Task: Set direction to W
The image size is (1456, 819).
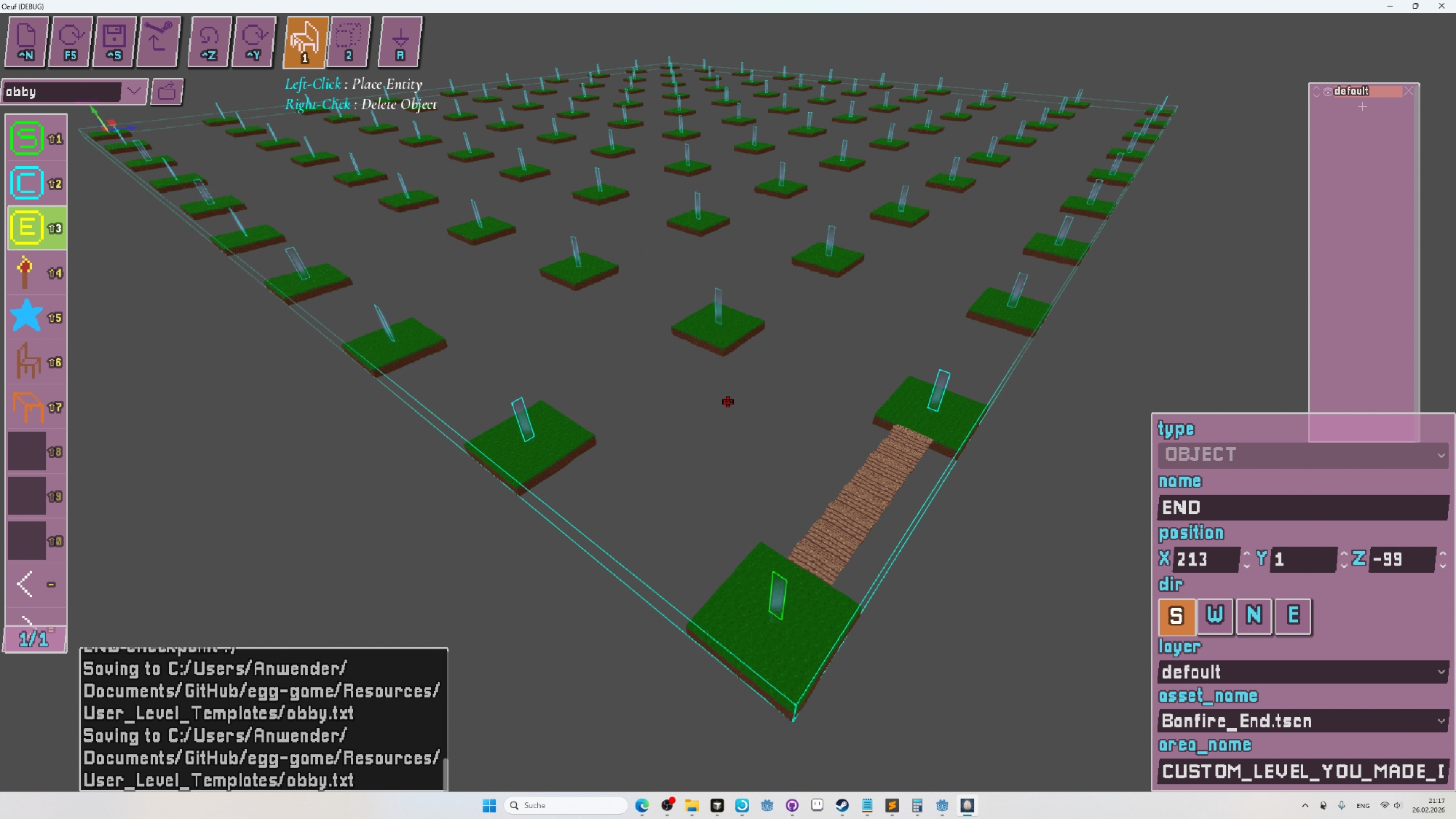Action: click(1214, 616)
